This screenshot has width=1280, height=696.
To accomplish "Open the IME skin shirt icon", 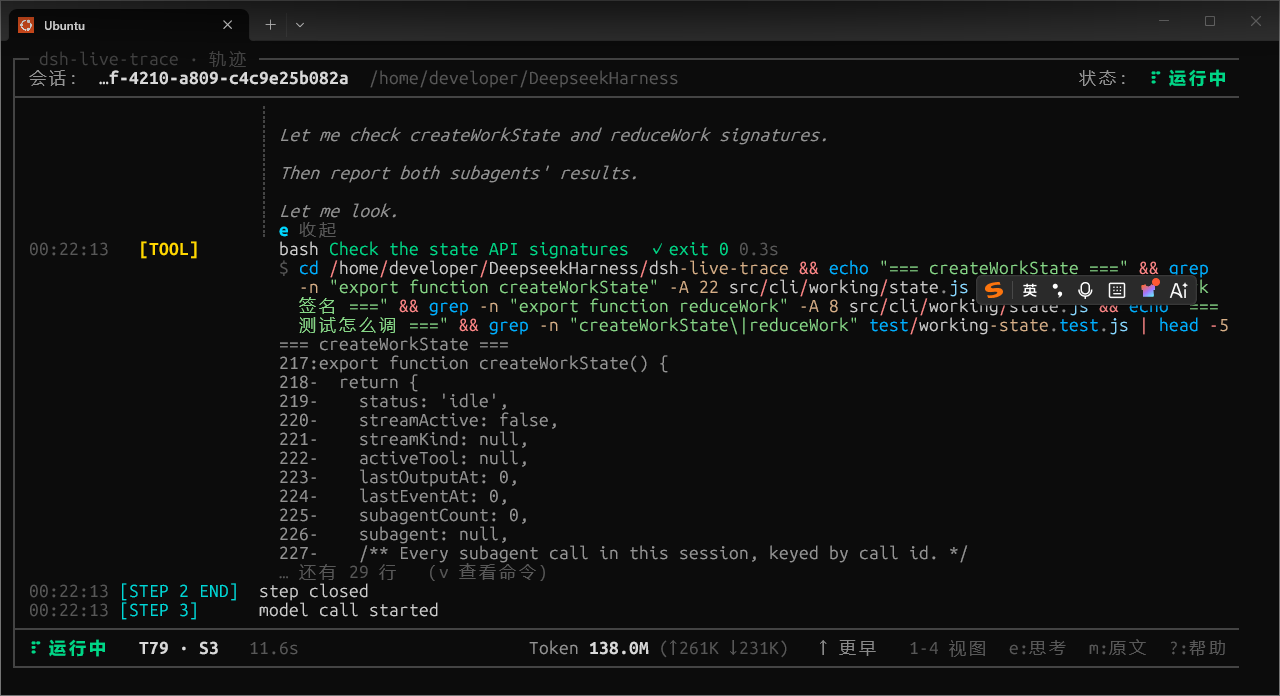I will click(1148, 290).
